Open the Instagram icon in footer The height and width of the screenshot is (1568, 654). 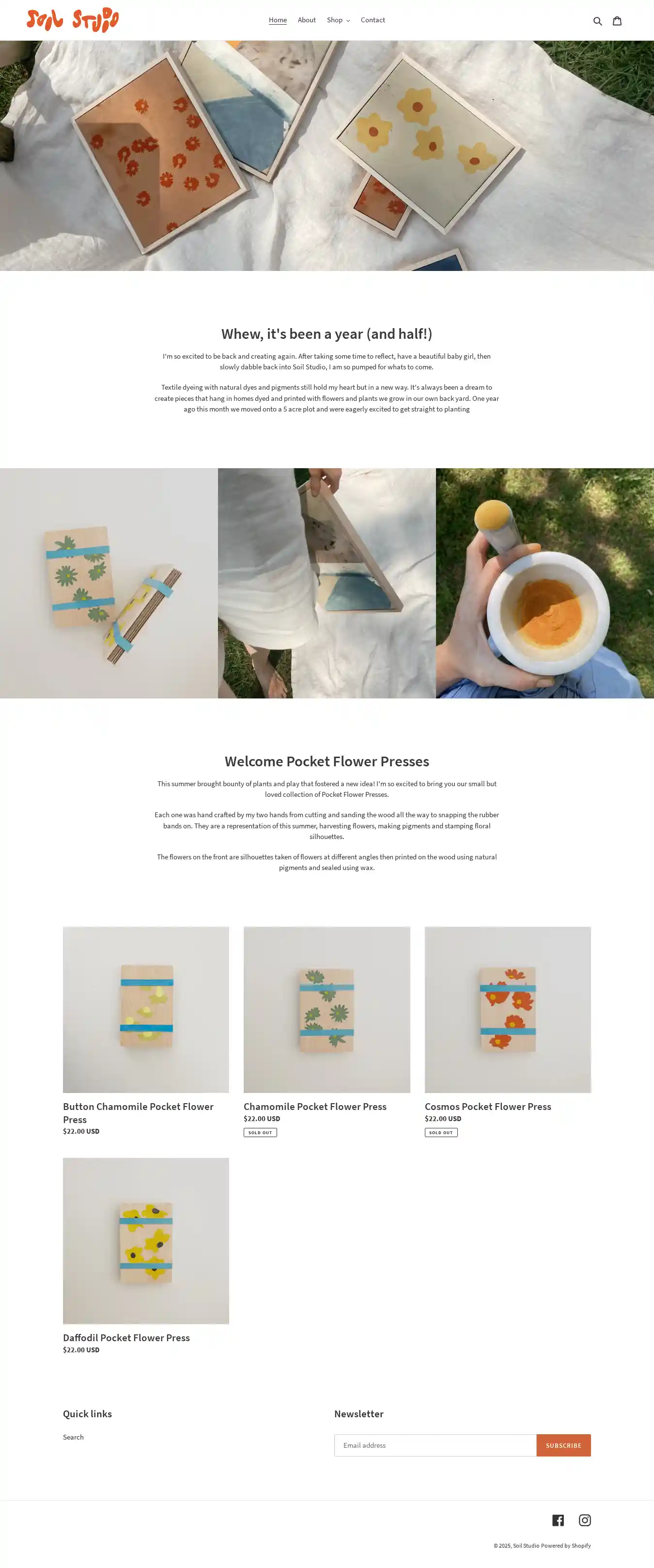585,1520
